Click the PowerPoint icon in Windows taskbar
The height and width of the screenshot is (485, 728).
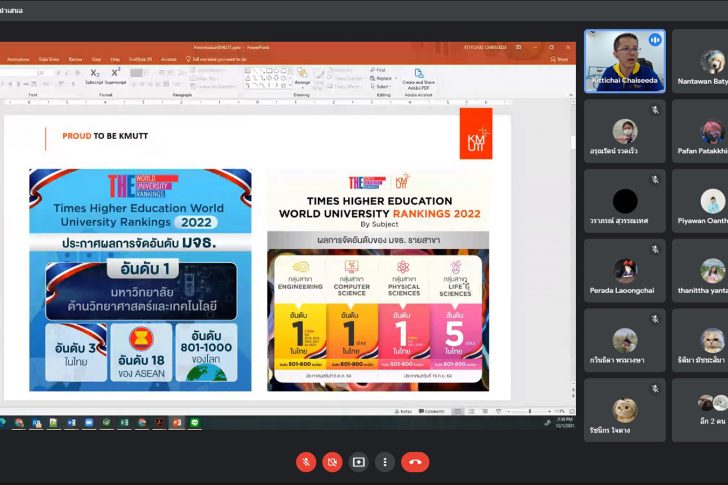(x=176, y=423)
